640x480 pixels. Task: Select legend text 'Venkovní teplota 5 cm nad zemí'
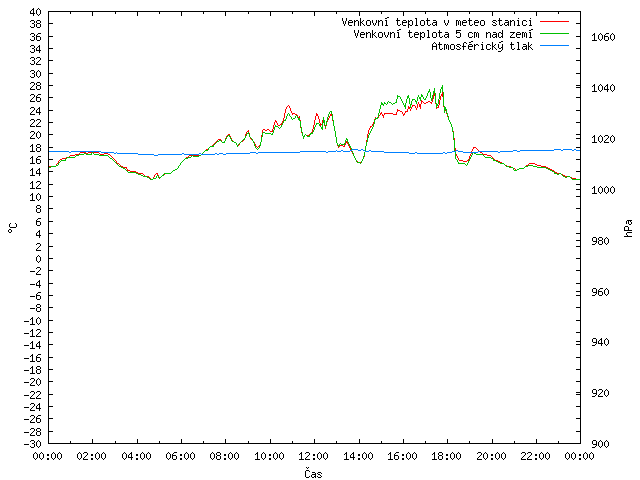443,34
